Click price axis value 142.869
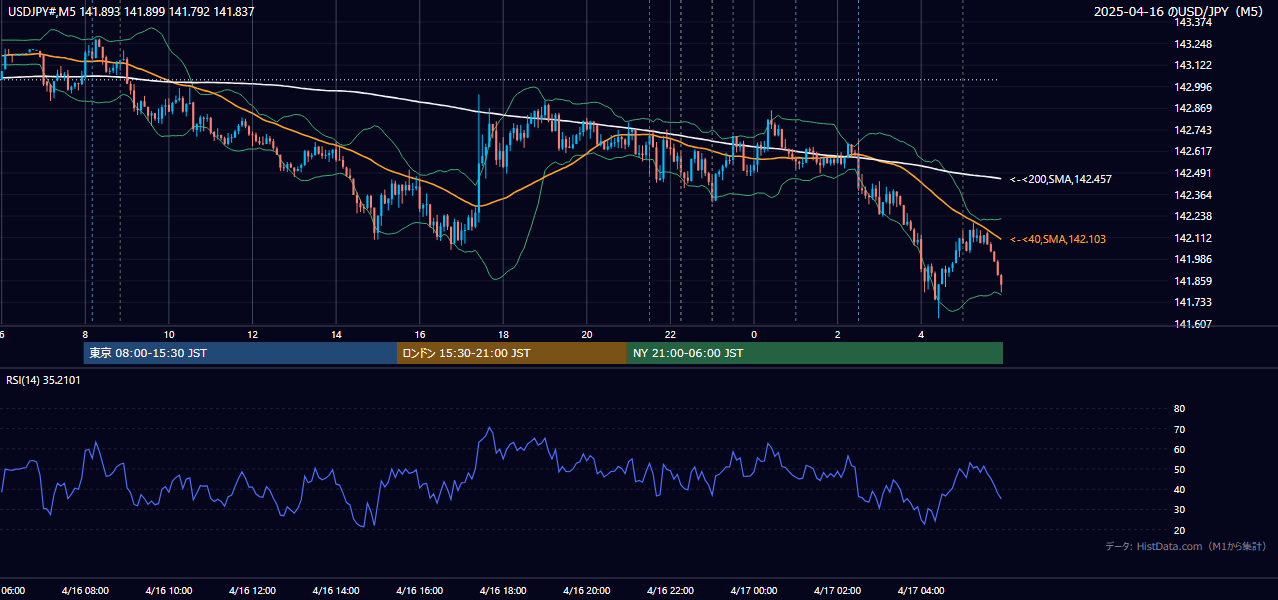This screenshot has height=600, width=1278. point(1193,108)
